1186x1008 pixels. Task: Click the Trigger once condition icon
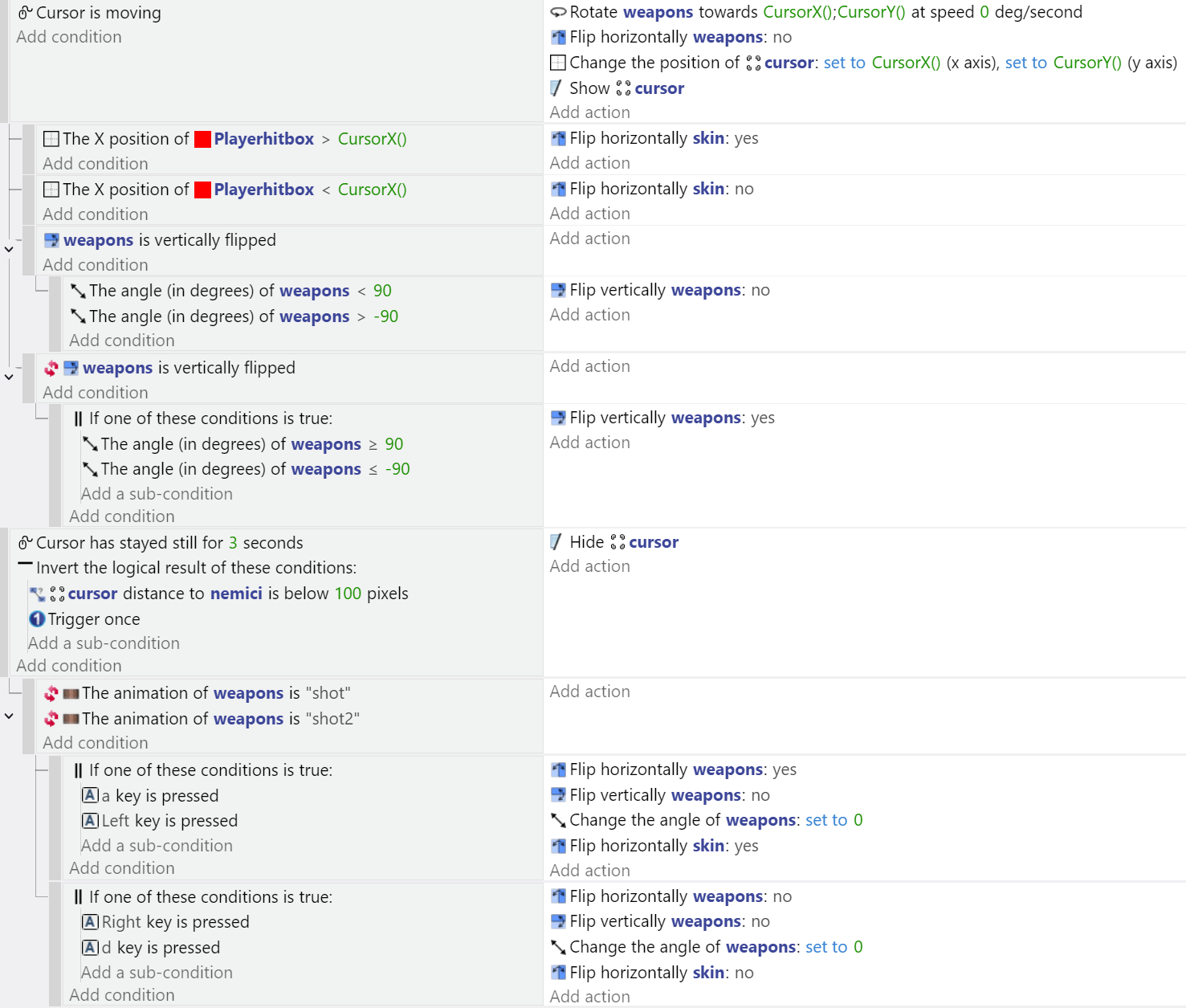coord(37,619)
